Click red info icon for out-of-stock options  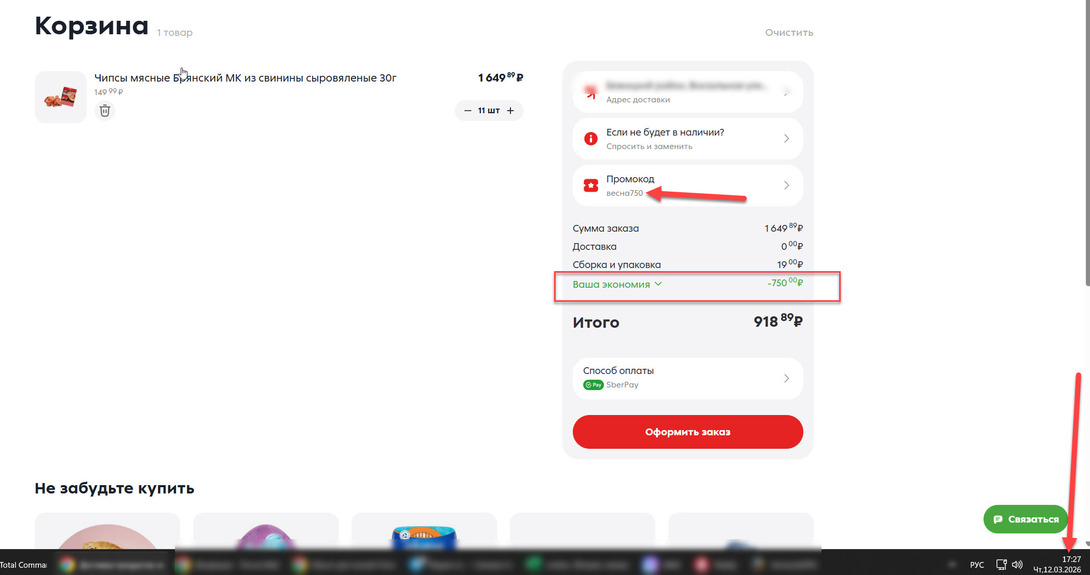point(591,138)
